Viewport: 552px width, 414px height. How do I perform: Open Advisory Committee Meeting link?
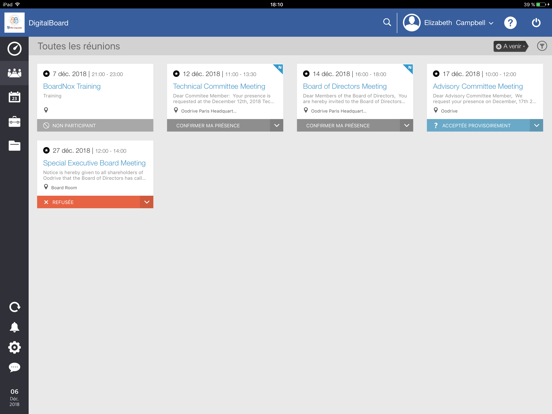(478, 86)
